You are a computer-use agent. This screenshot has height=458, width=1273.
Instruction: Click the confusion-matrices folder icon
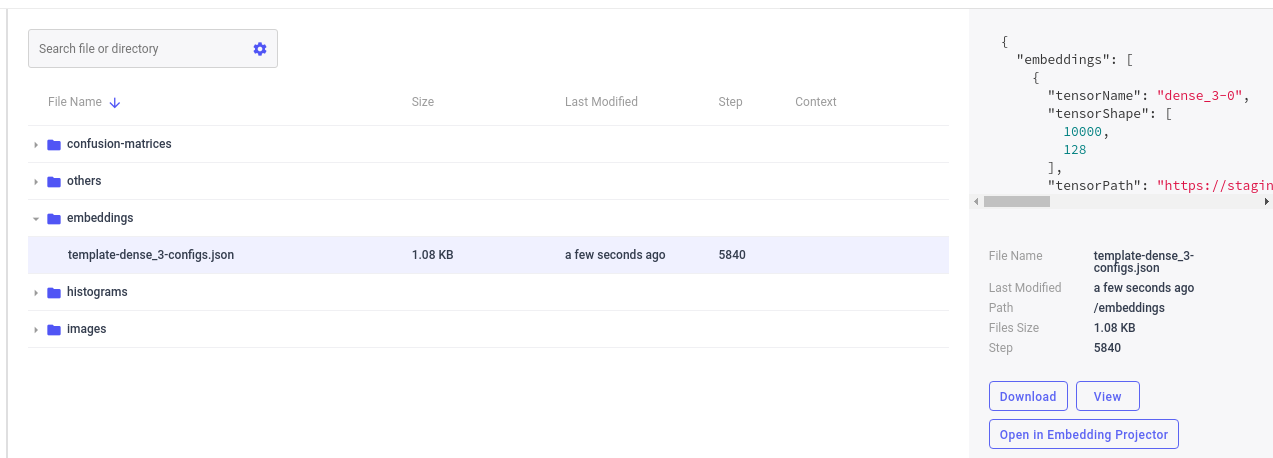tap(54, 145)
